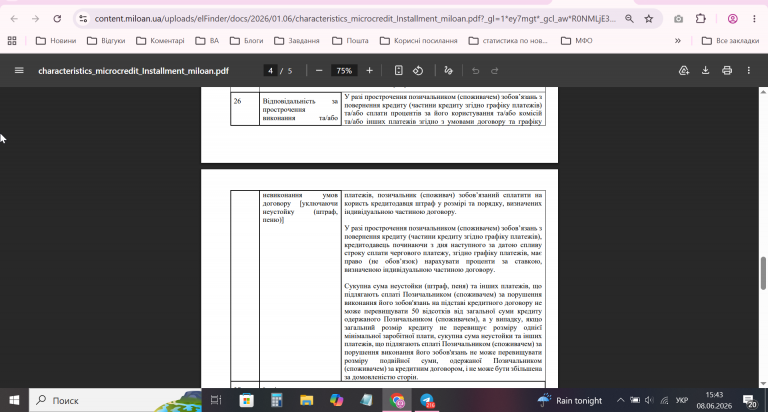This screenshot has height=412, width=768.
Task: Open the PDF sidebar menu icon
Action: click(x=19, y=71)
